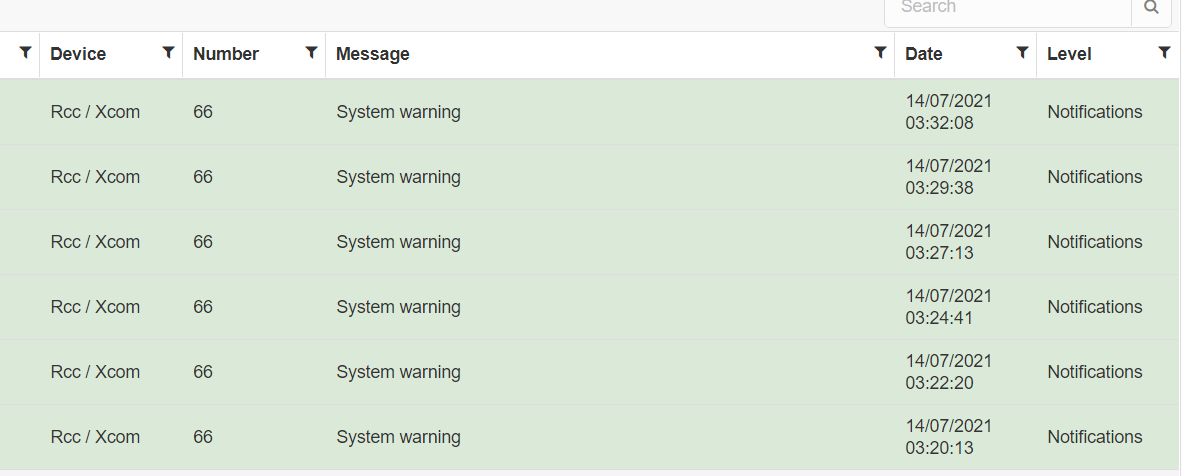This screenshot has height=476, width=1188.
Task: Open the Number column filter icon
Action: coord(311,52)
